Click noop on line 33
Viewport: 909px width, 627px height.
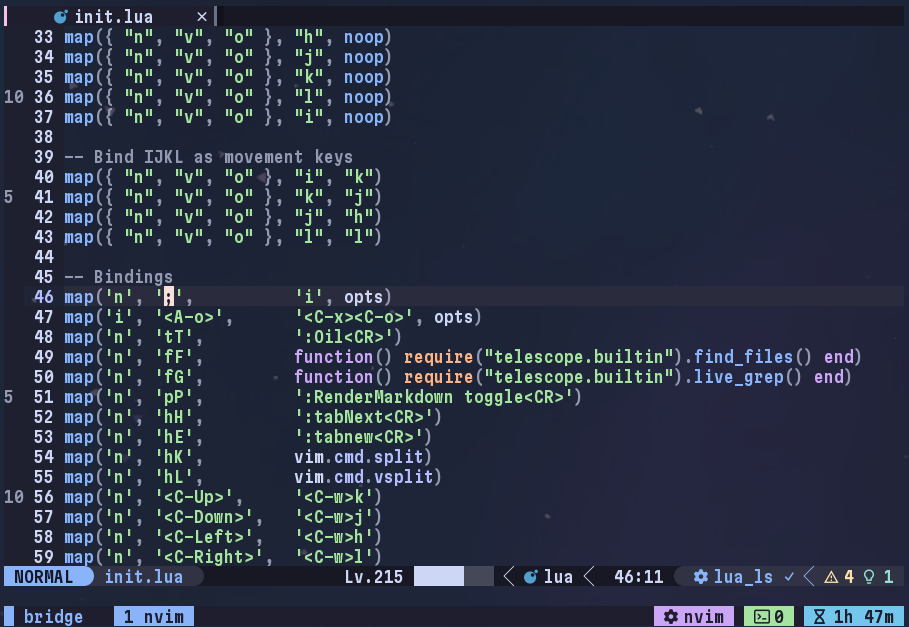363,37
